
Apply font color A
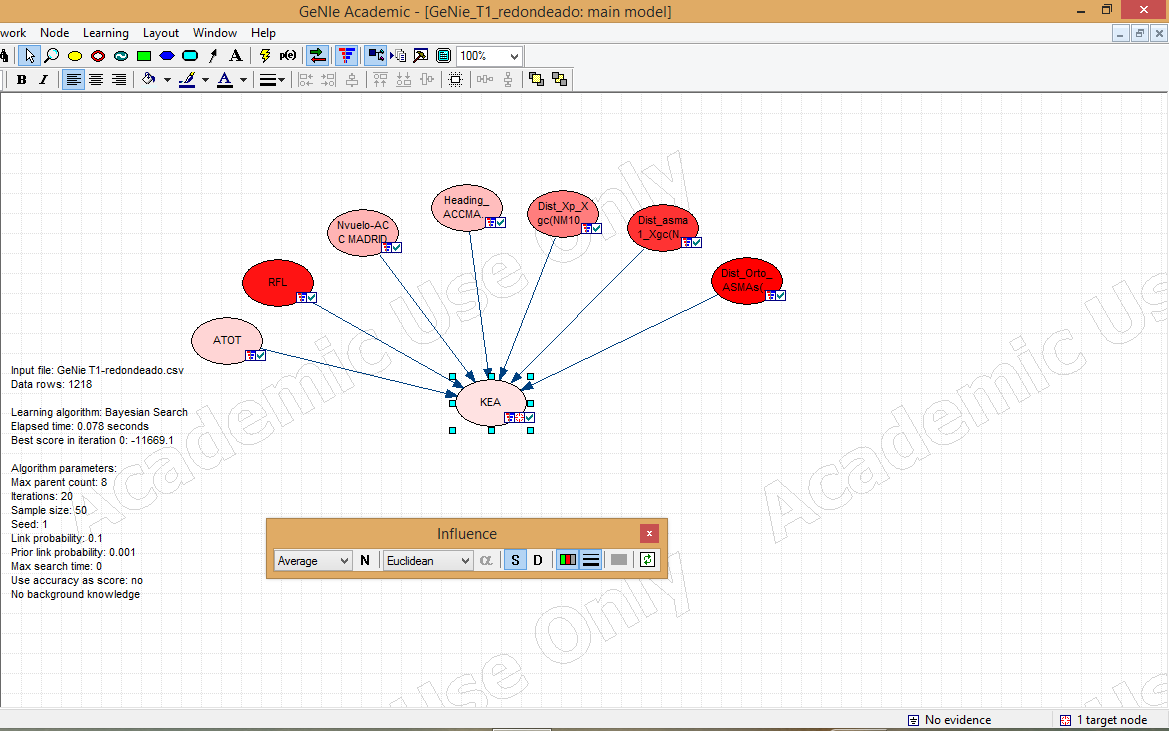coord(225,80)
